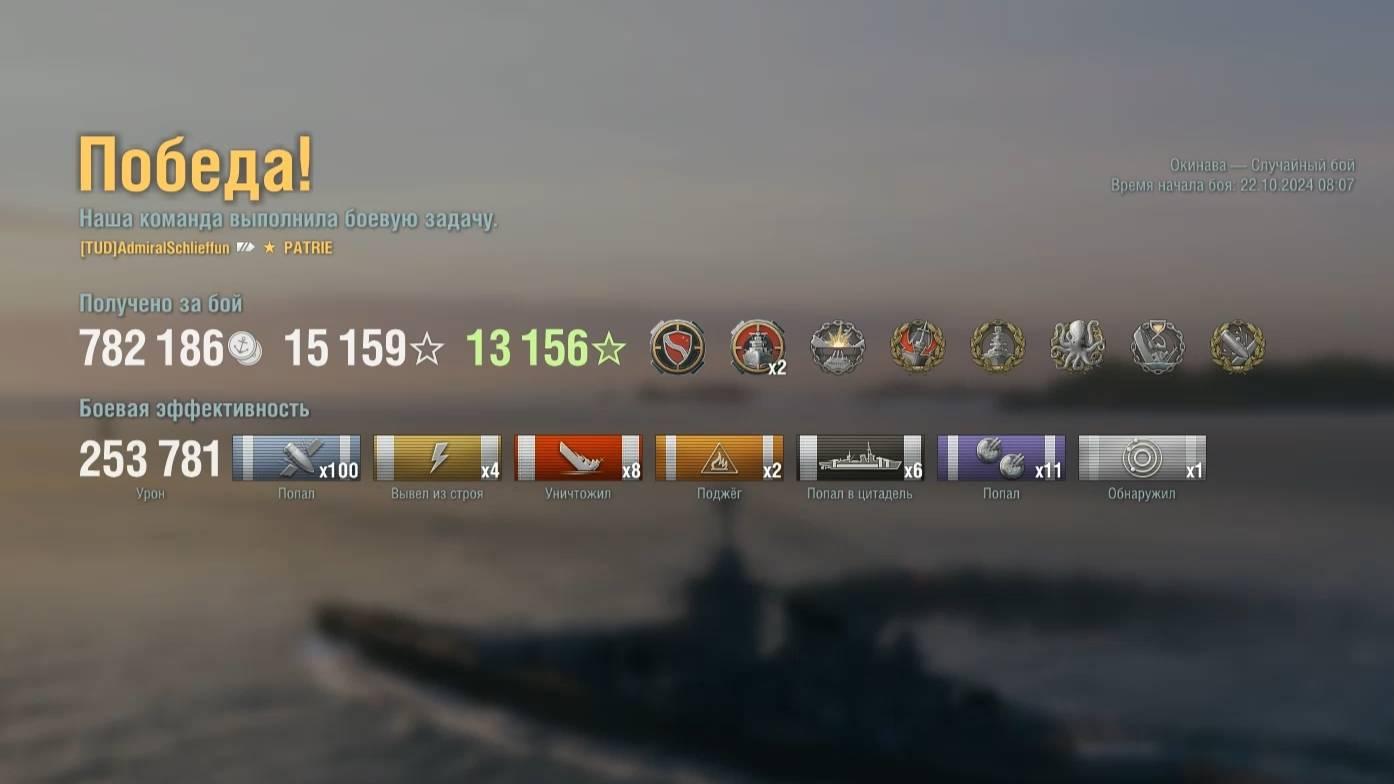The image size is (1394, 784).
Task: Click the hourglass and chains achievement medal
Action: [x=1157, y=347]
